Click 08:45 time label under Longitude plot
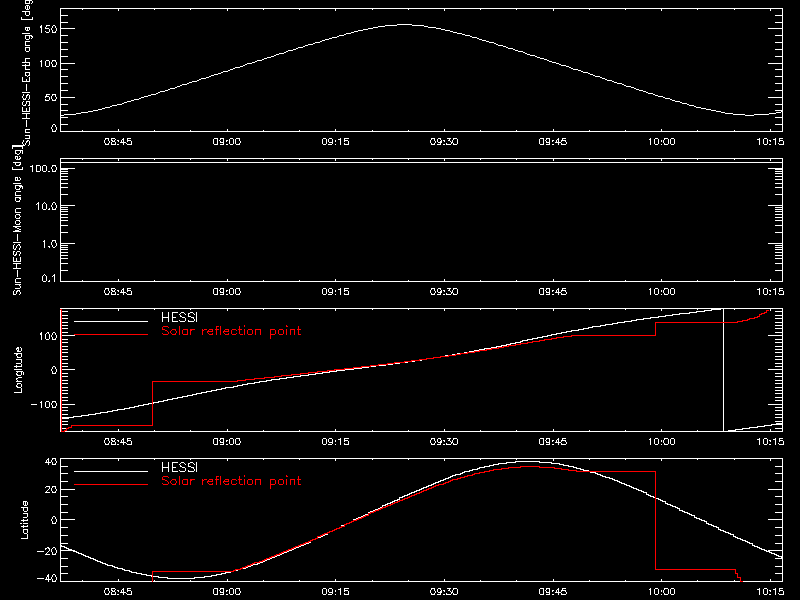The width and height of the screenshot is (800, 600). click(x=118, y=442)
